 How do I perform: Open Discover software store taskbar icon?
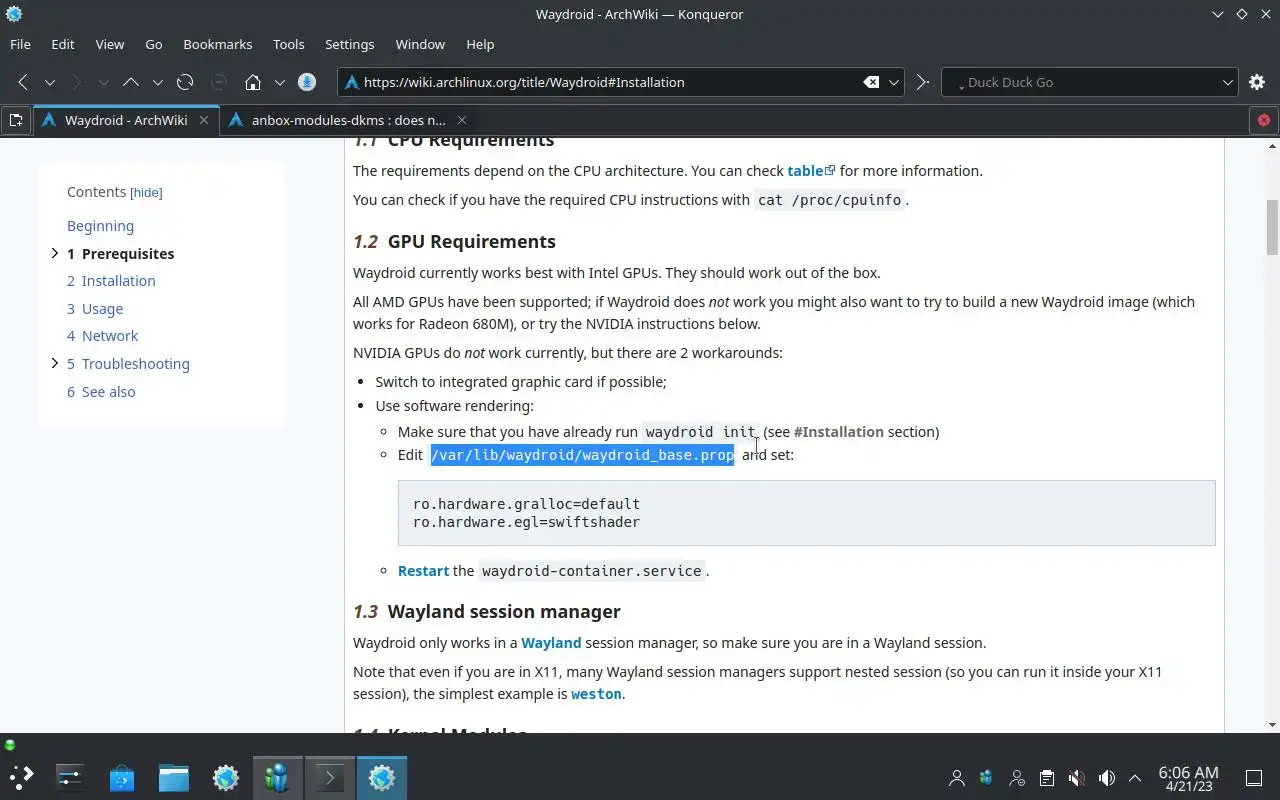point(122,777)
